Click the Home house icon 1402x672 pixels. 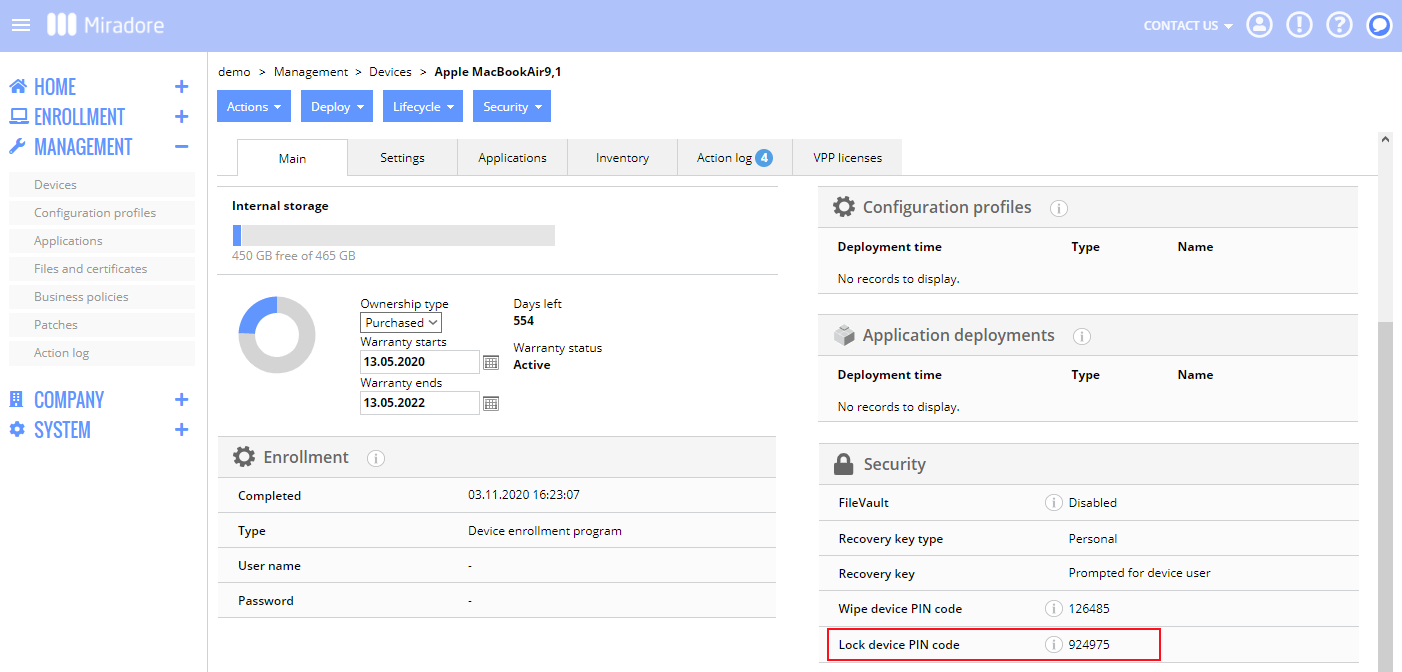point(18,87)
